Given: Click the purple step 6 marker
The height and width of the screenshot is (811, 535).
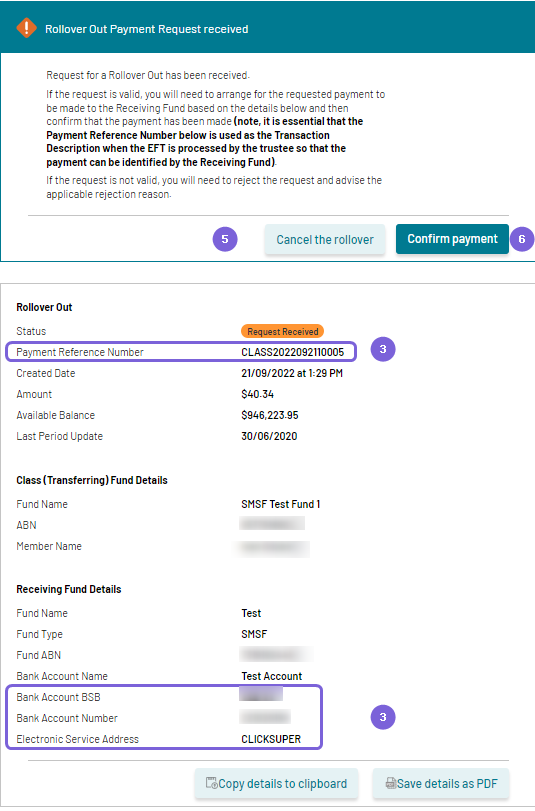Looking at the screenshot, I should tap(522, 239).
